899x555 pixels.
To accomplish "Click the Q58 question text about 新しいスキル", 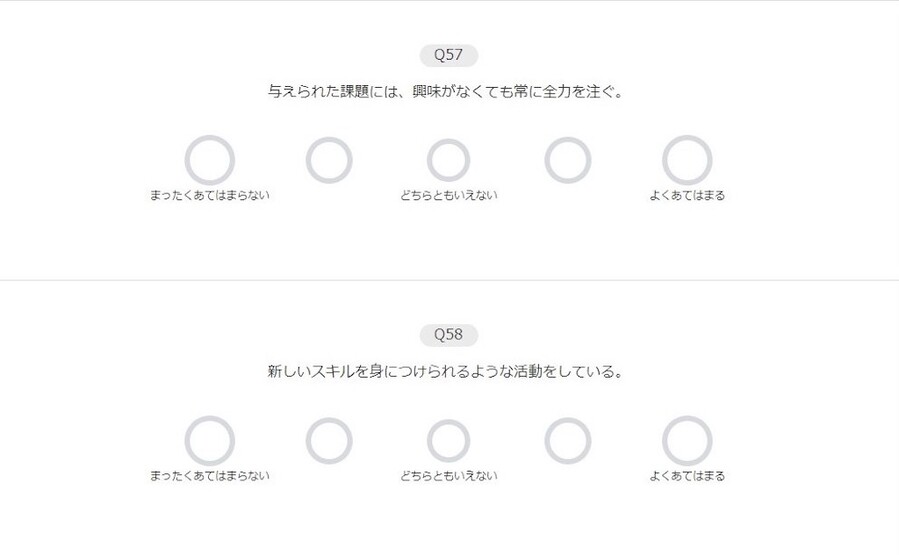I will (446, 372).
